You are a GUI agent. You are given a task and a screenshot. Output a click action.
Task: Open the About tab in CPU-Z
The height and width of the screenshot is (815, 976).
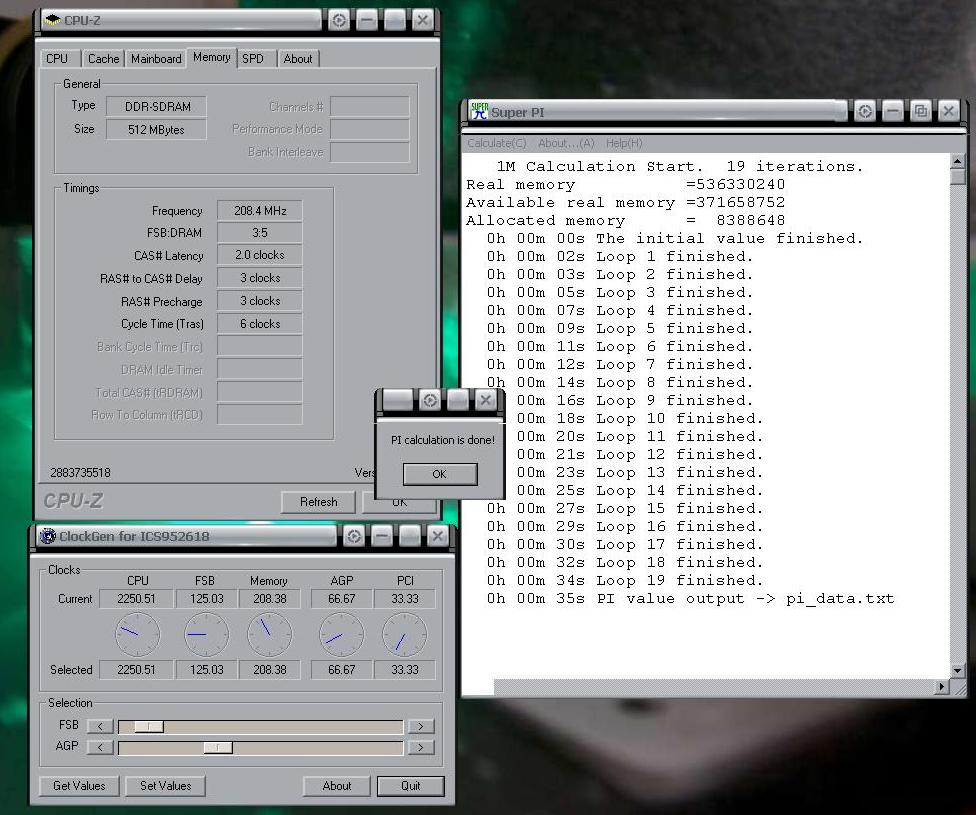click(298, 59)
